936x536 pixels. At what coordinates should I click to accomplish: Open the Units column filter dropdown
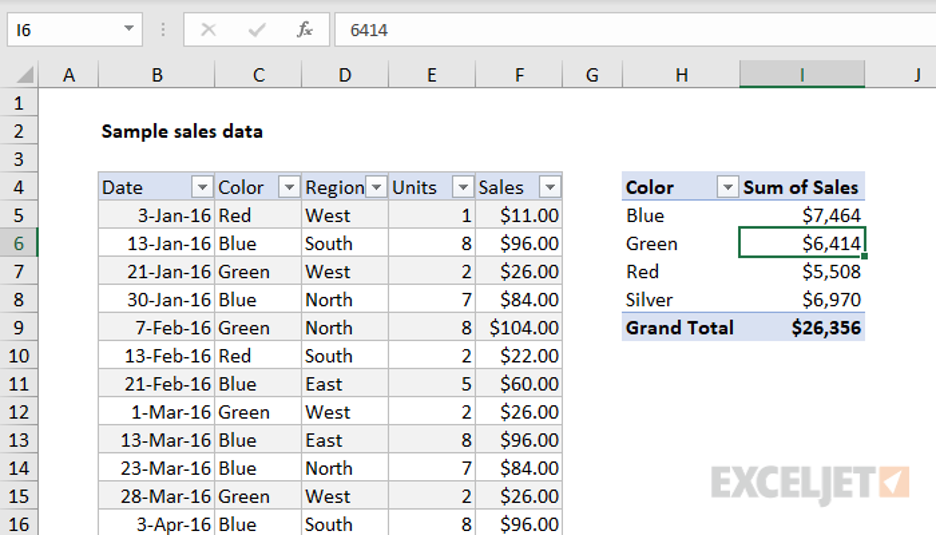pyautogui.click(x=463, y=187)
